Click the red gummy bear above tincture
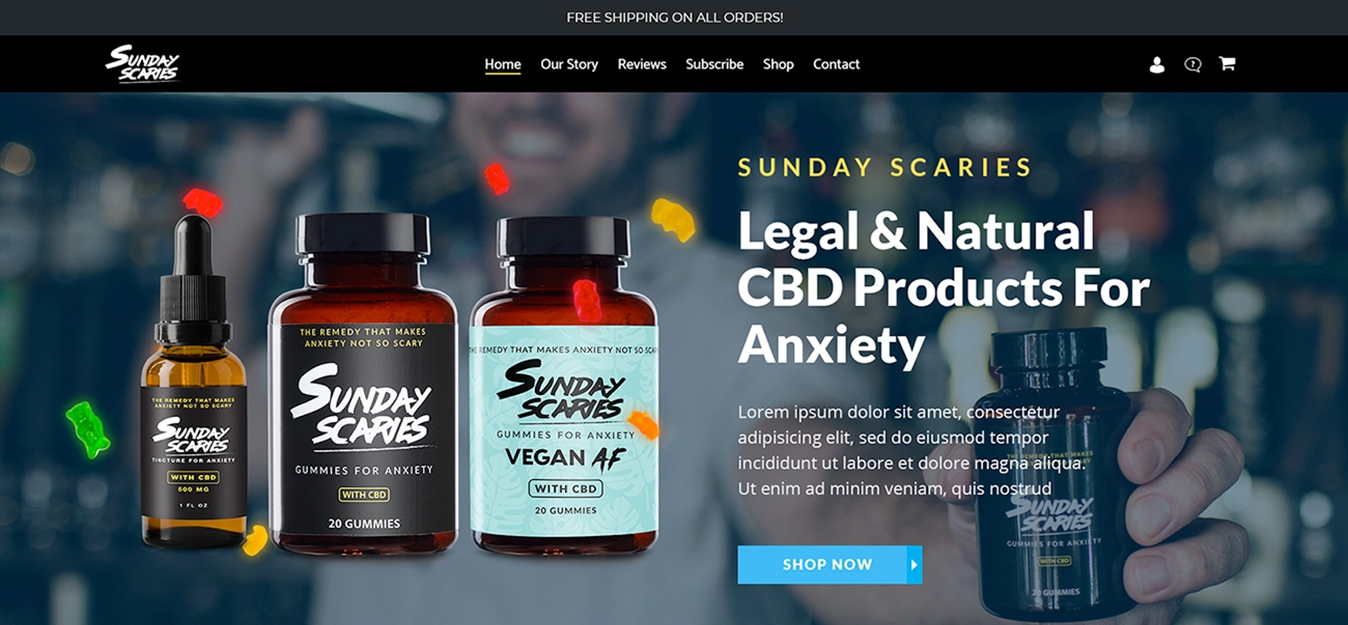Screen dimensions: 1348x625 [x=202, y=202]
